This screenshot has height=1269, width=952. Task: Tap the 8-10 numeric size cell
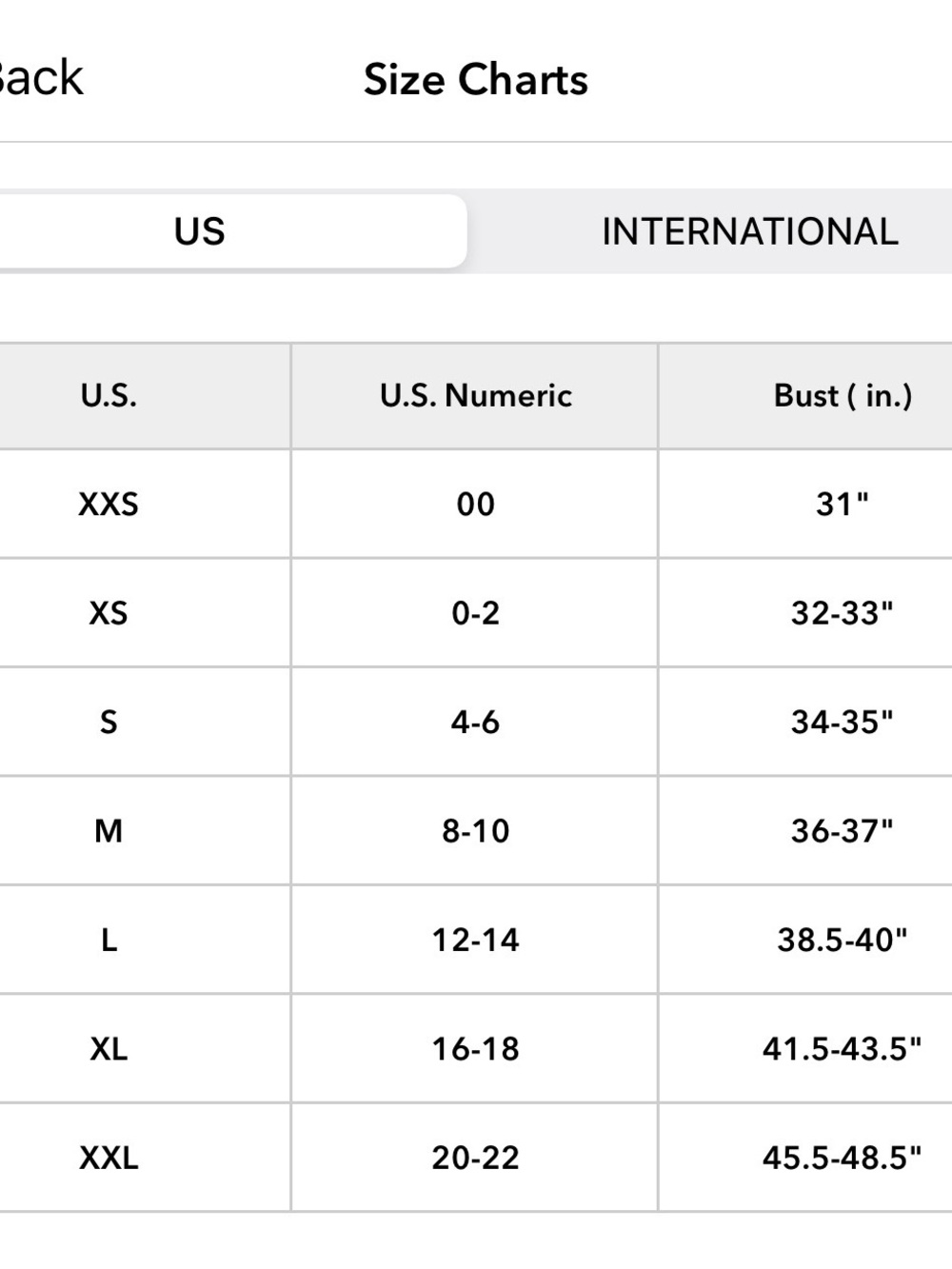(x=475, y=831)
